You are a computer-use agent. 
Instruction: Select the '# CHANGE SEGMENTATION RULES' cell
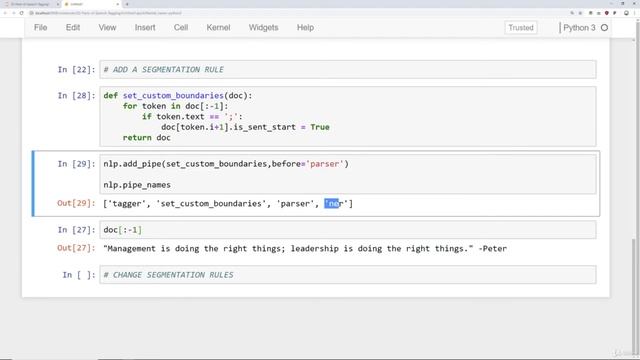tap(348, 275)
